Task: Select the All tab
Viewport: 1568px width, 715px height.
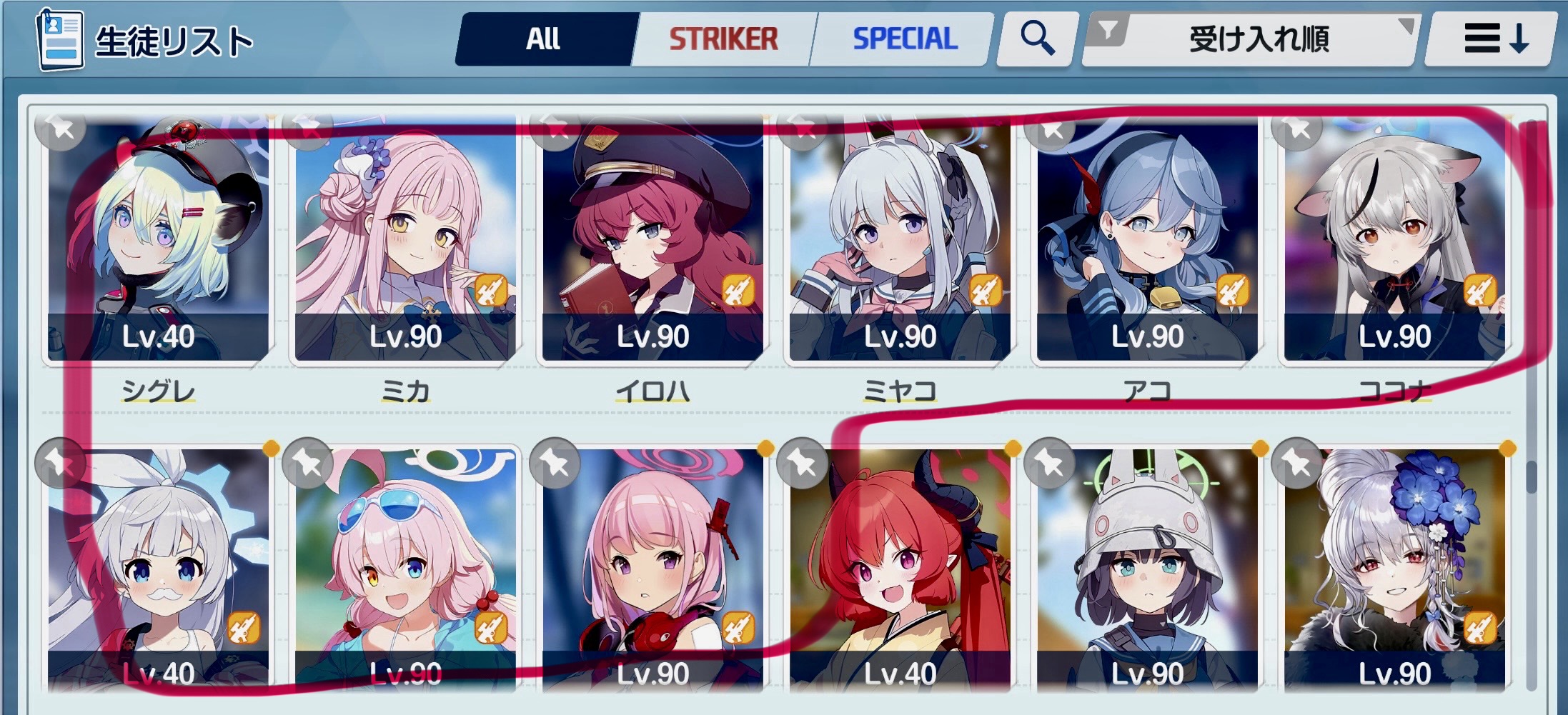Action: coord(543,39)
